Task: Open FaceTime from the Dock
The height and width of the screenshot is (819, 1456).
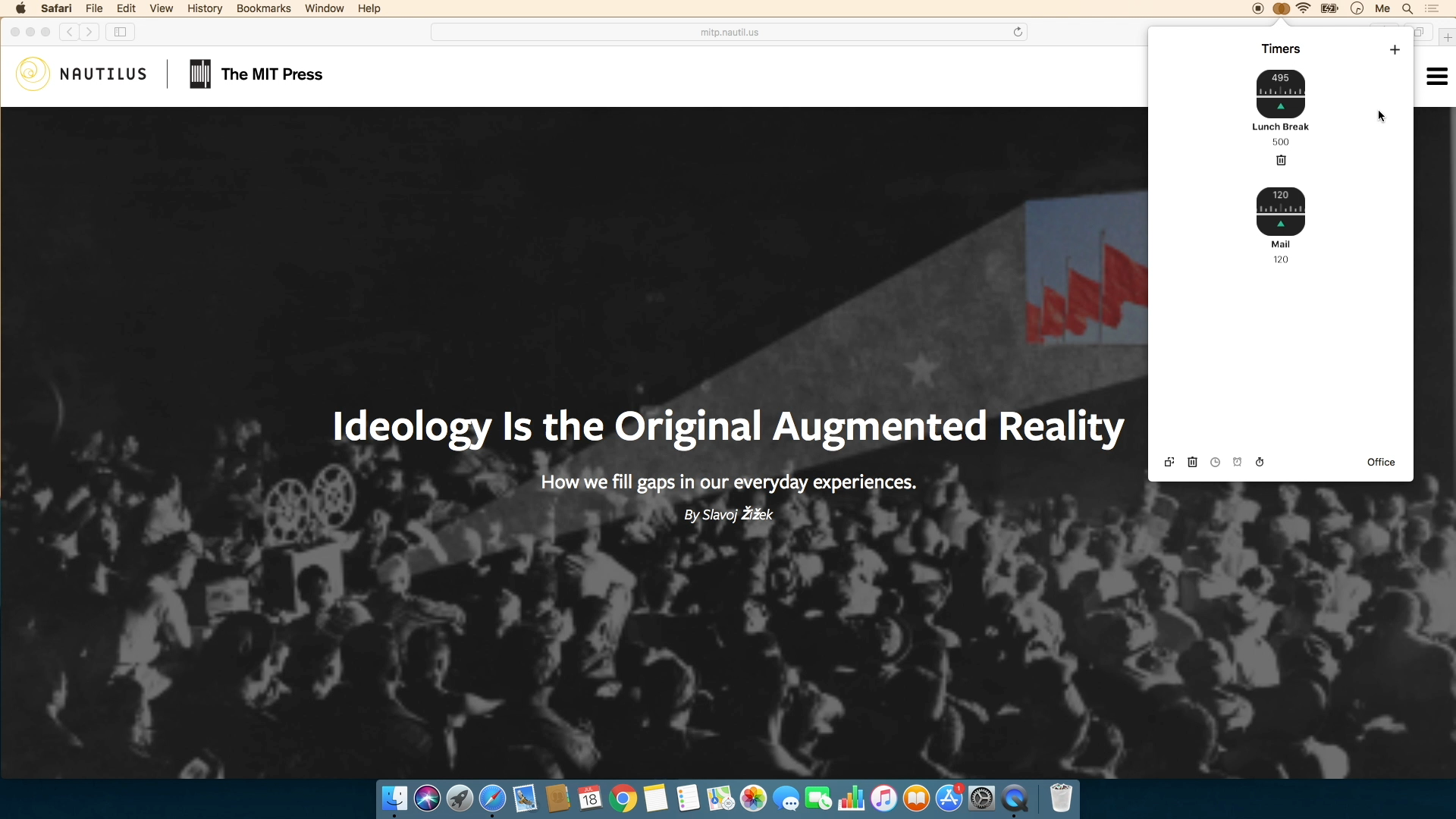Action: pos(818,798)
